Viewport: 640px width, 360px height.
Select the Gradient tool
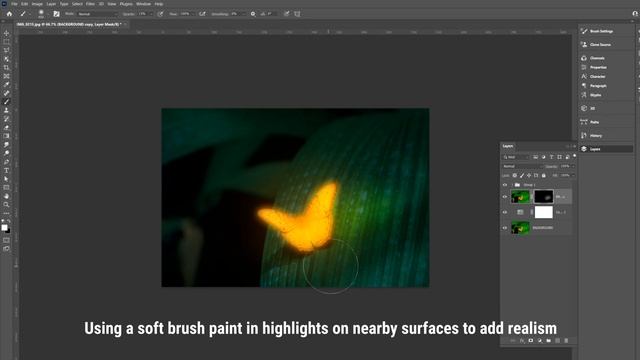[6, 136]
